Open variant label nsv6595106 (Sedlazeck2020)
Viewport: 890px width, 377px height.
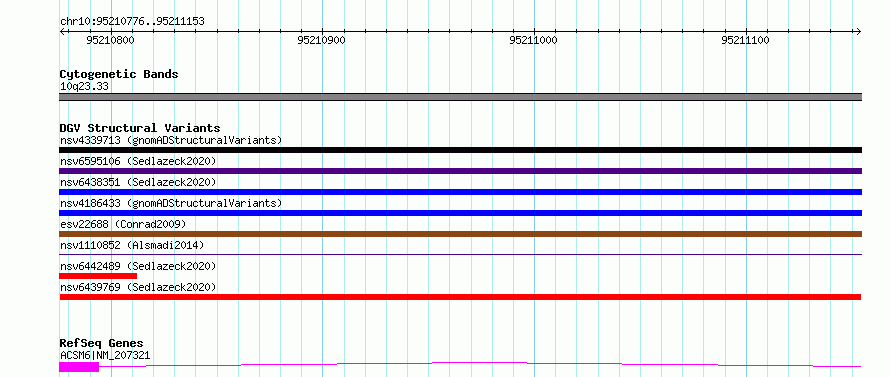138,161
